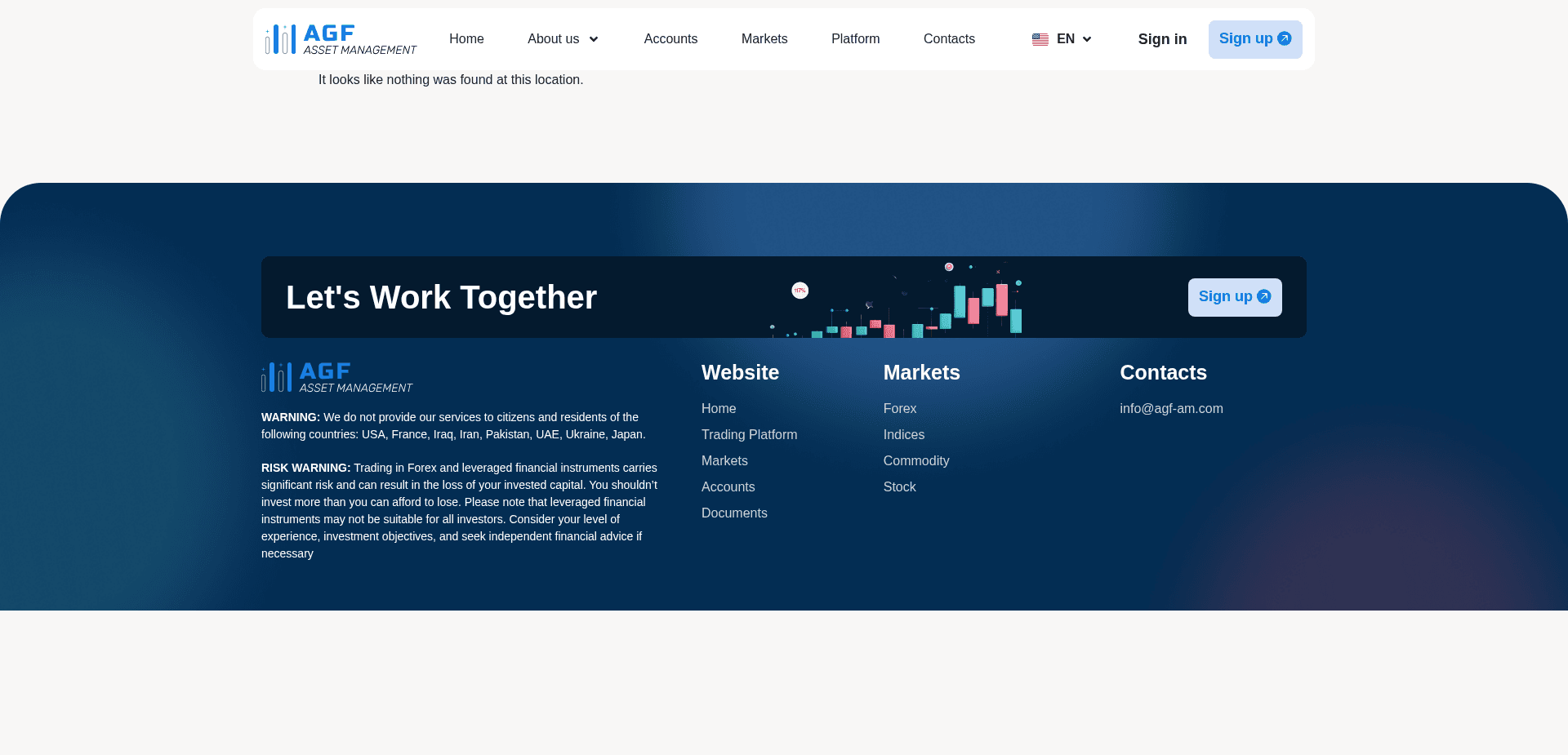Click the info@agf-am.com email link
1568x755 pixels.
coord(1171,409)
